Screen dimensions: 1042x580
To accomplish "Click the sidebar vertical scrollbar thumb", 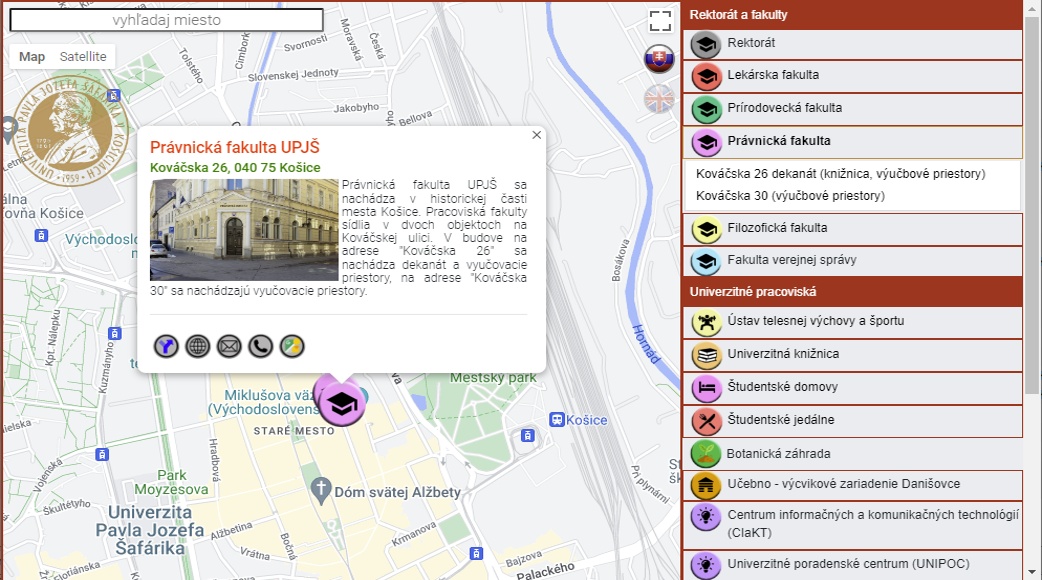I will (x=1032, y=206).
